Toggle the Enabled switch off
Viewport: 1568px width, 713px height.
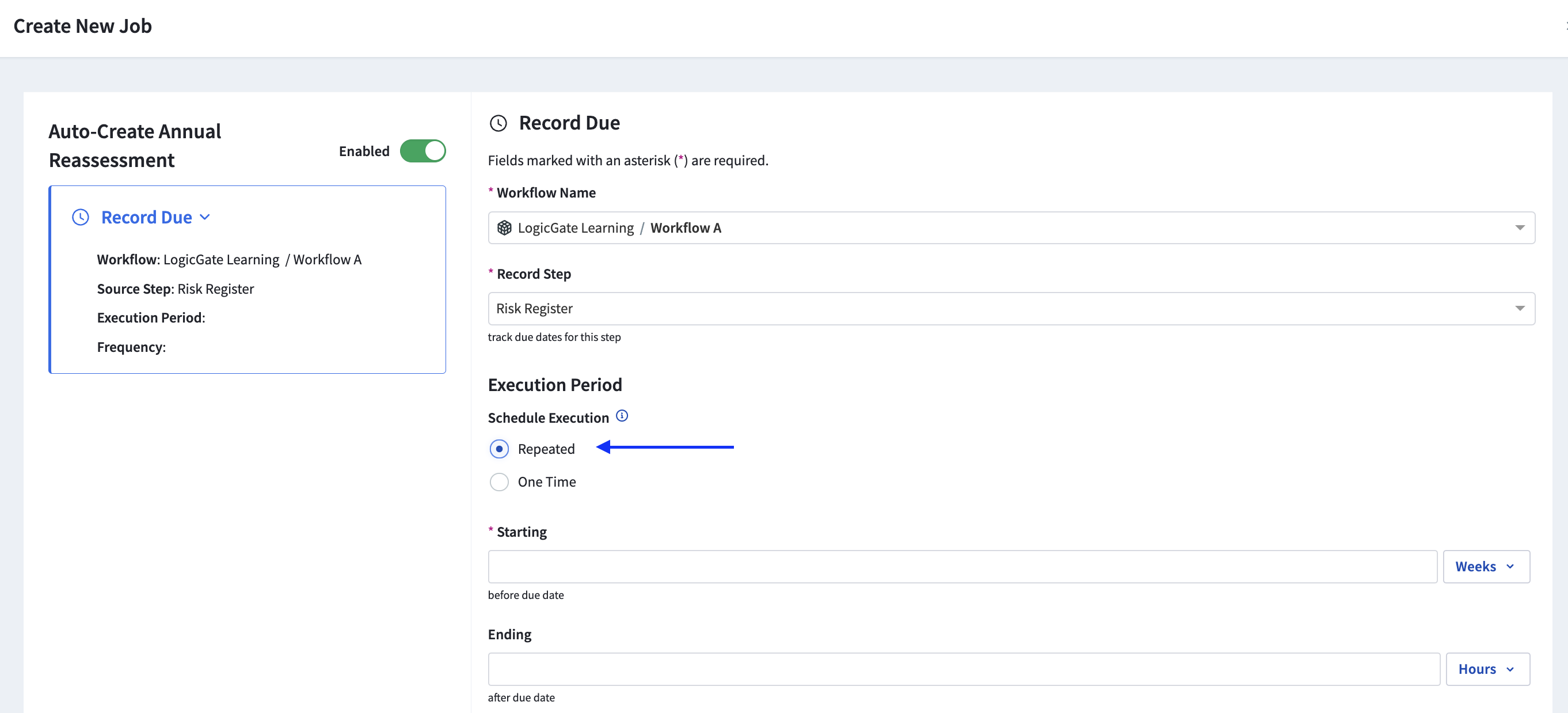[x=423, y=151]
